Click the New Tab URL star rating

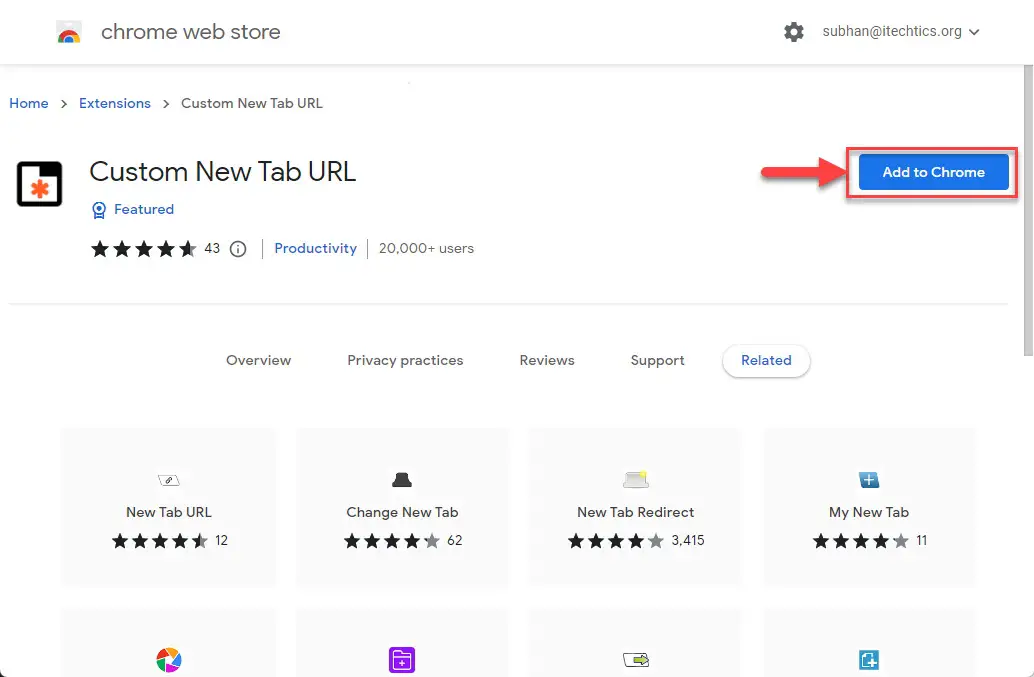(160, 541)
